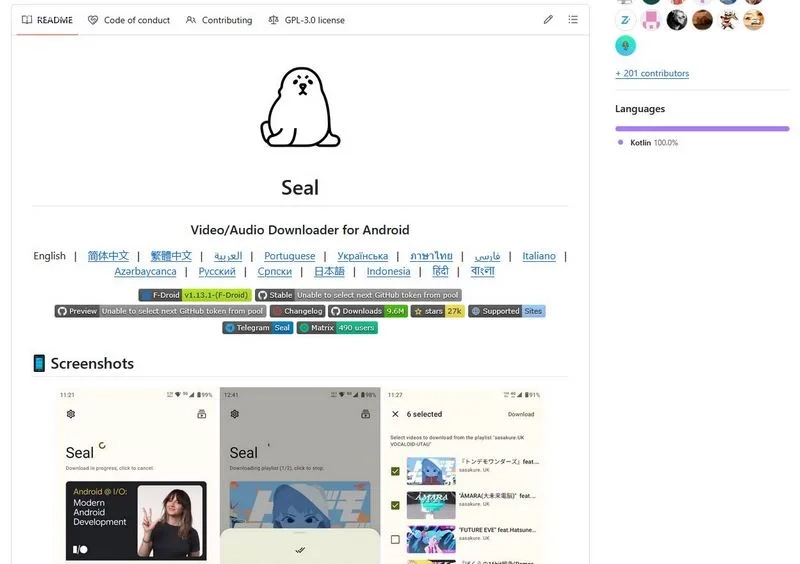The image size is (800, 564).
Task: Open the Contributing tab
Action: [219, 20]
